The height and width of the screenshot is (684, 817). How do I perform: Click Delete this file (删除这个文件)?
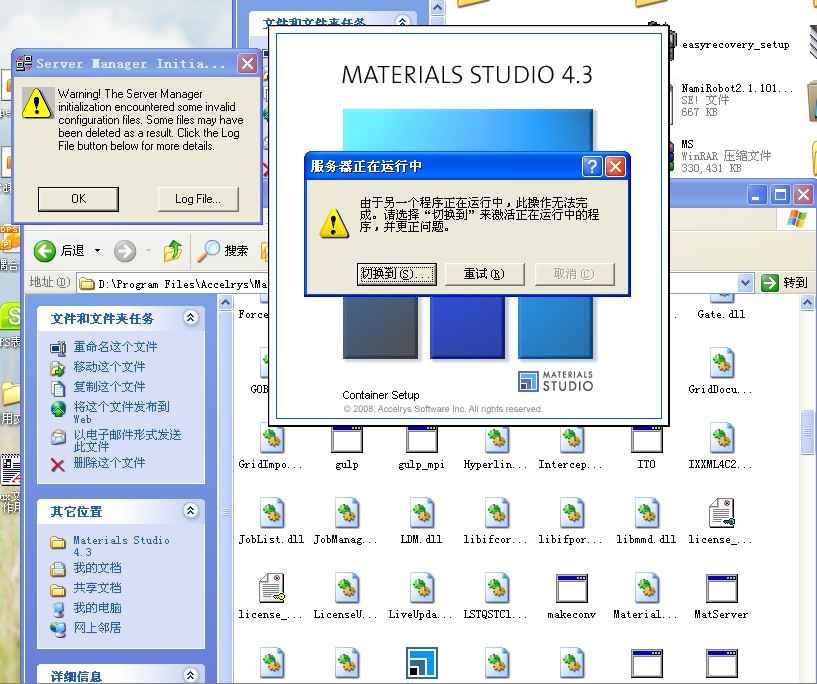click(x=109, y=463)
